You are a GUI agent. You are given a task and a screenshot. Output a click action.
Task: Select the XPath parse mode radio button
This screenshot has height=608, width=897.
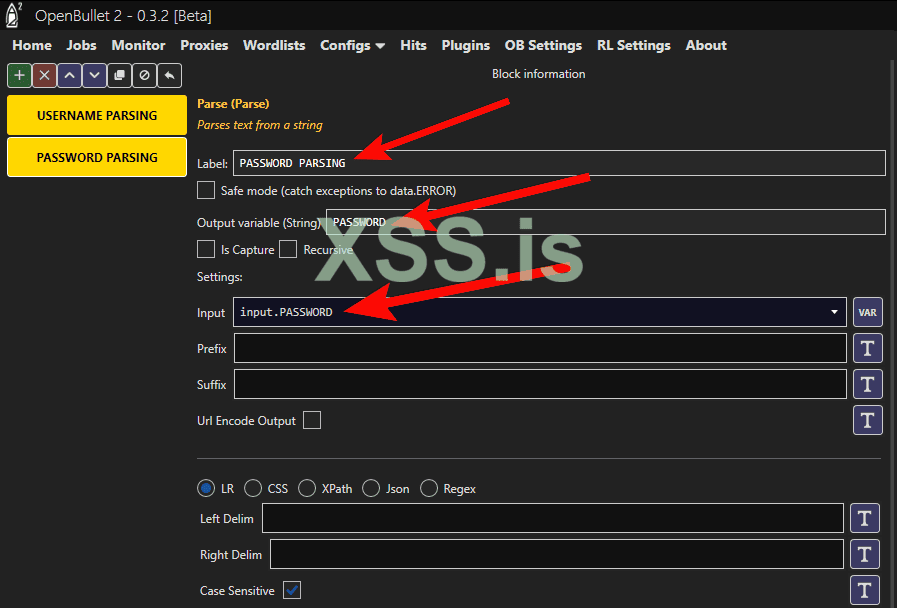pos(307,488)
